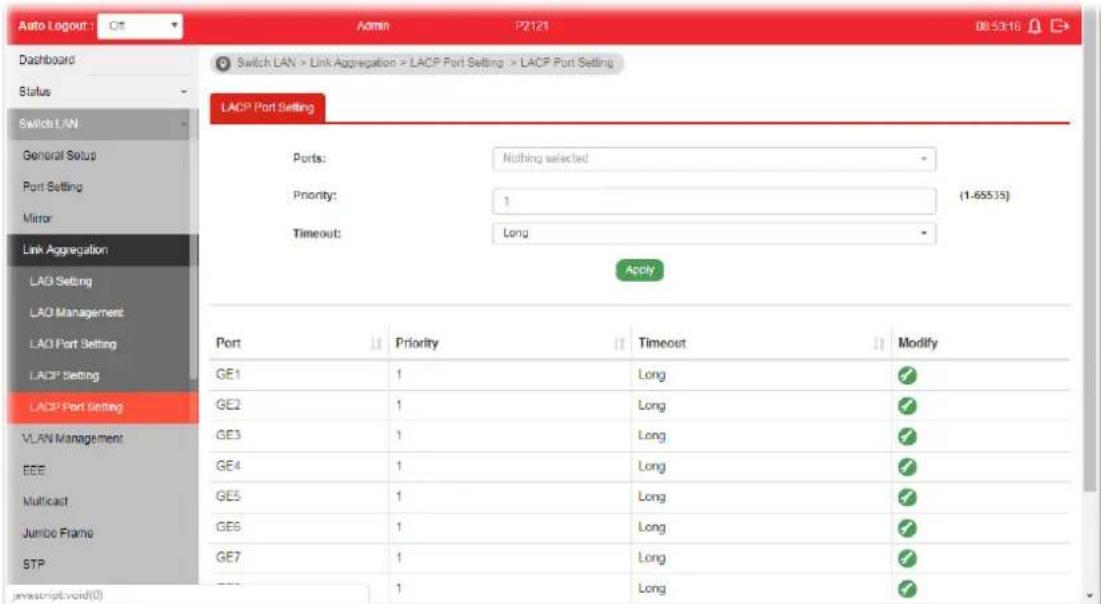Image resolution: width=1101 pixels, height=604 pixels.
Task: Click the P2121 model label
Action: click(532, 26)
